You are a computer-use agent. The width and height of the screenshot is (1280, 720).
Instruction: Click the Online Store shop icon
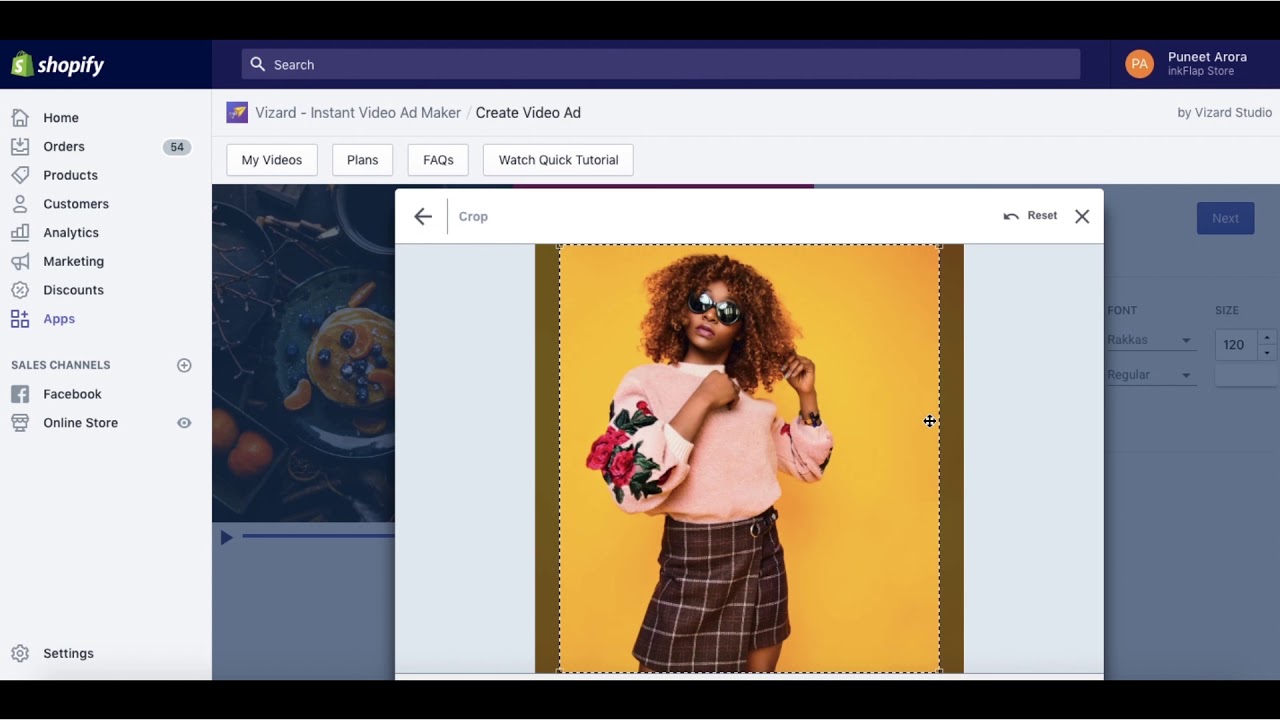click(x=20, y=423)
